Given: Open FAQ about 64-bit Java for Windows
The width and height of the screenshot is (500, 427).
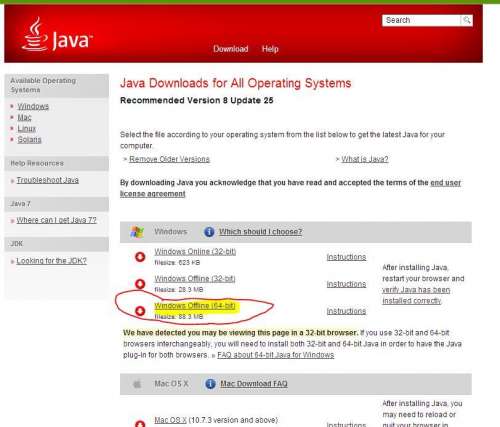Looking at the screenshot, I should tap(276, 355).
